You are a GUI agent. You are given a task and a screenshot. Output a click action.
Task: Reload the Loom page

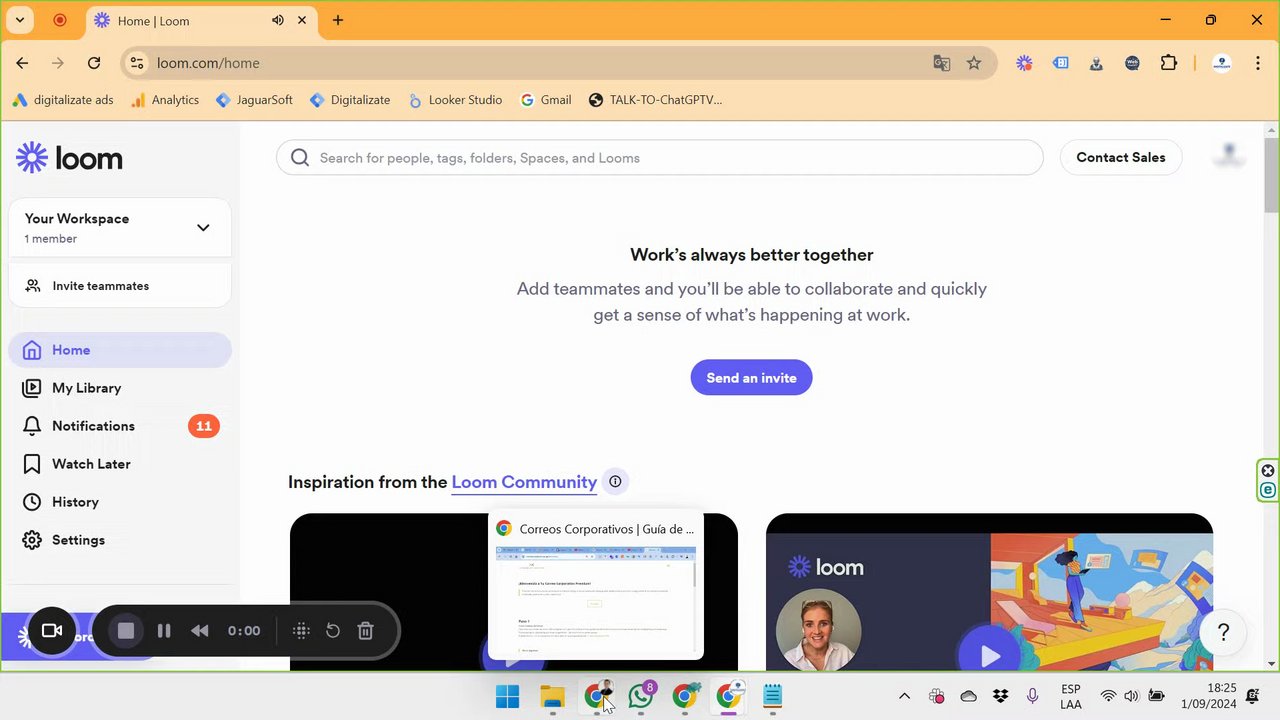tap(94, 63)
